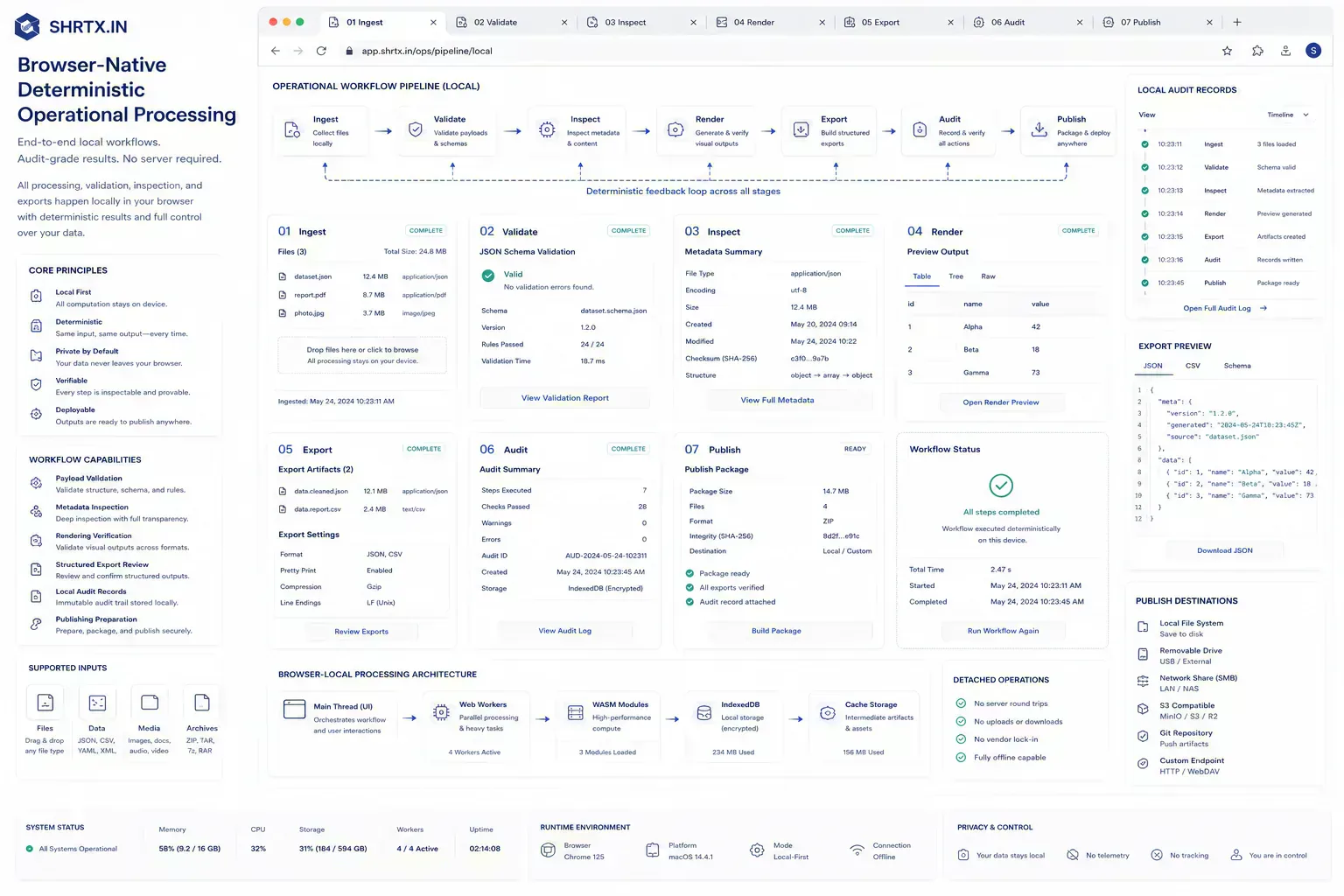1344x896 pixels.
Task: Select the Raw tab in Preview Output
Action: coord(988,276)
